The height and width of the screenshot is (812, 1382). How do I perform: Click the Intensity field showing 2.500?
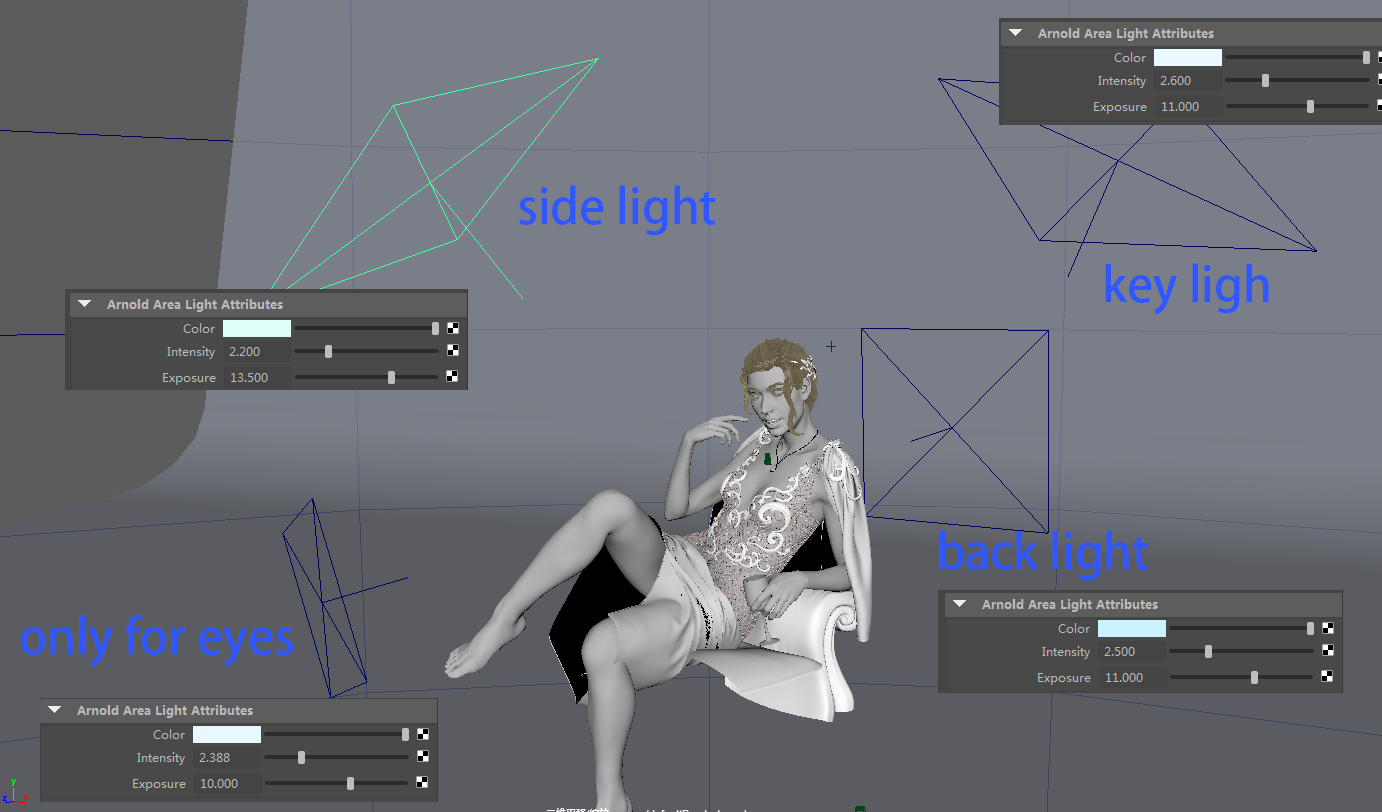(1132, 651)
